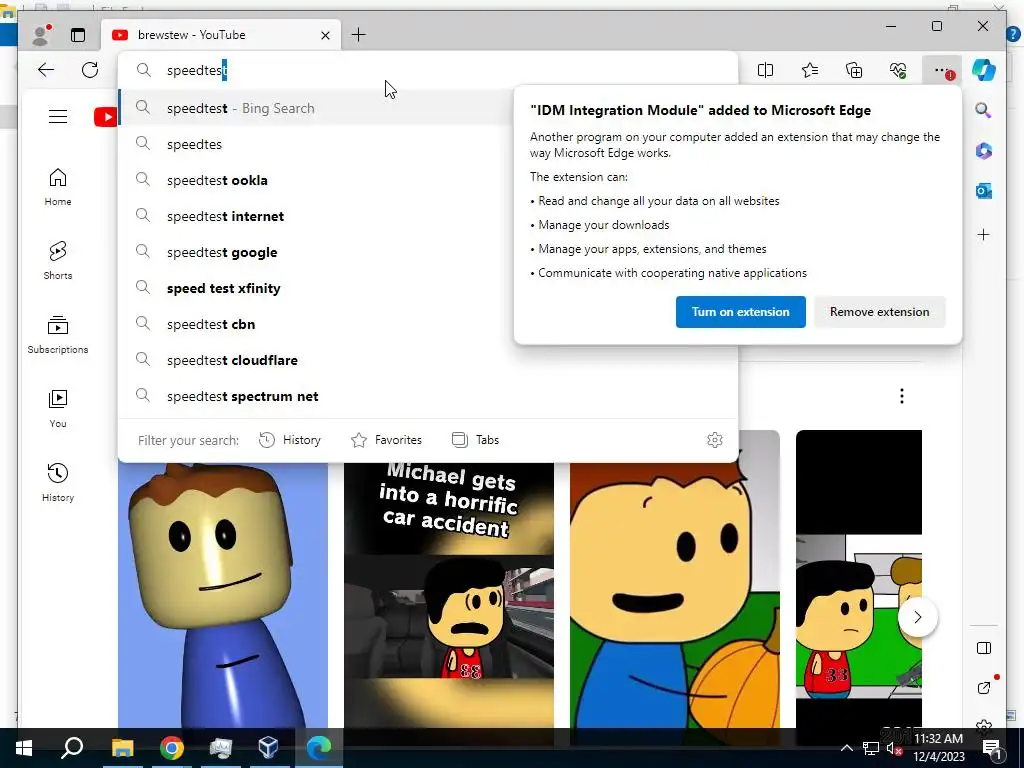Toggle the sidebar layout icon near bottom
Viewport: 1024px width, 768px height.
coord(984,648)
